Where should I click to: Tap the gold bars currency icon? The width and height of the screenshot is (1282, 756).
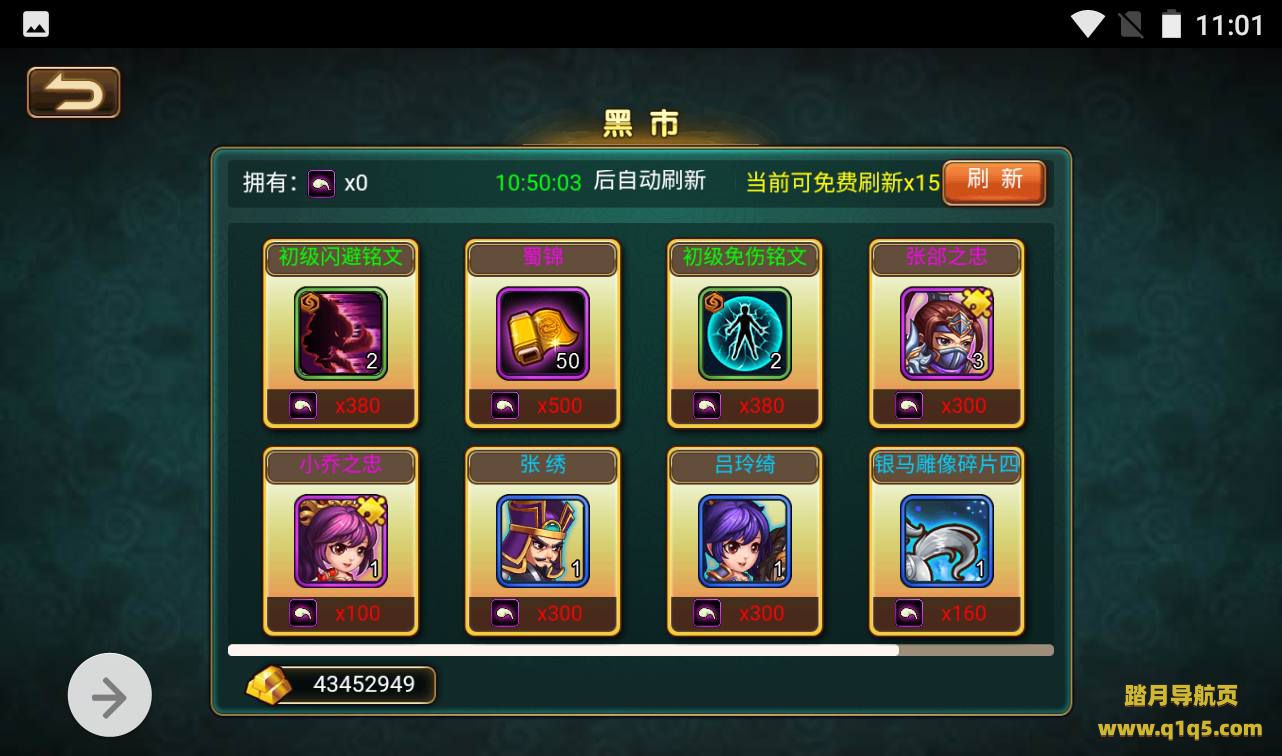click(269, 685)
